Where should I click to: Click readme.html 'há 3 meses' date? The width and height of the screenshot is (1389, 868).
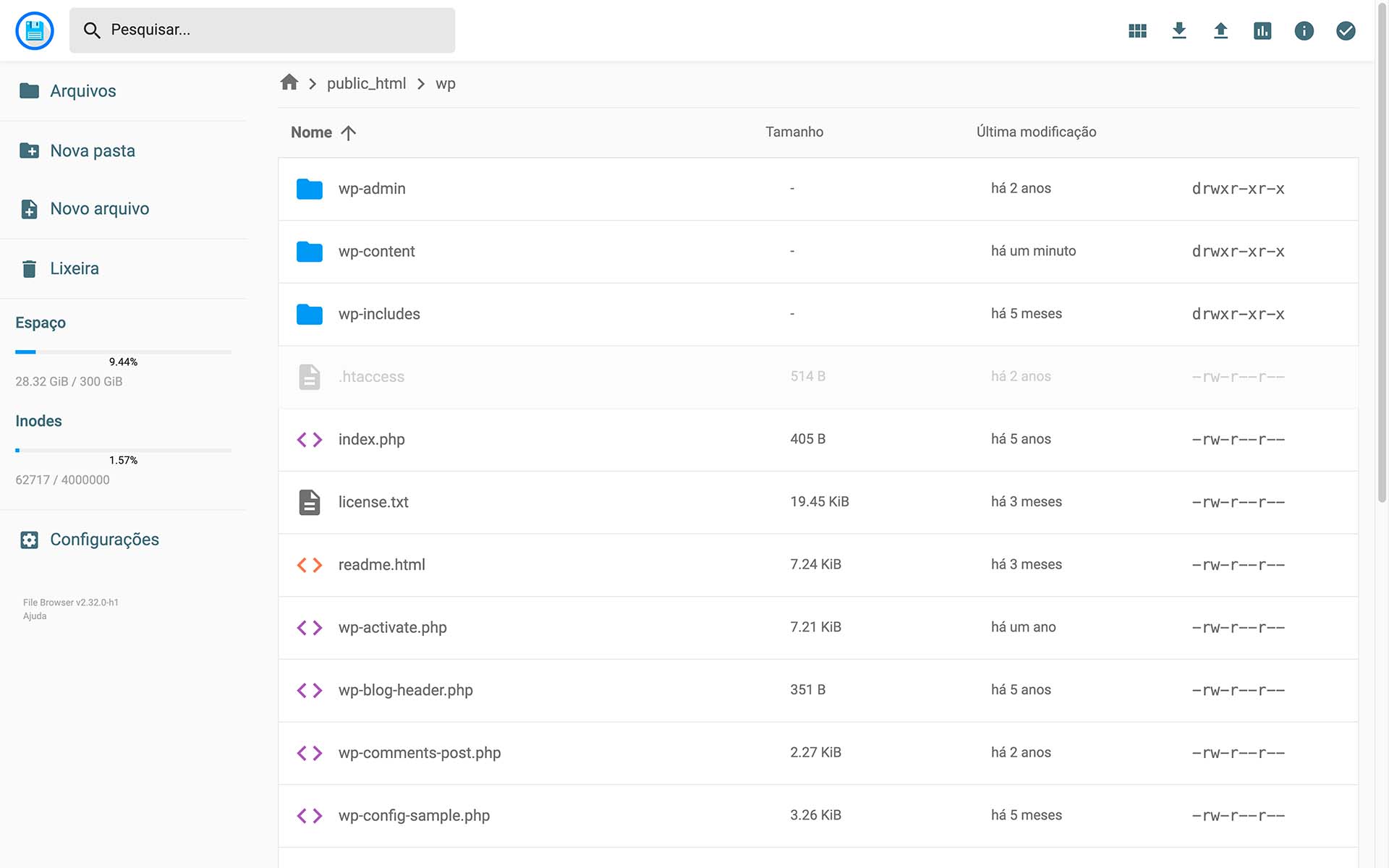[x=1026, y=564]
